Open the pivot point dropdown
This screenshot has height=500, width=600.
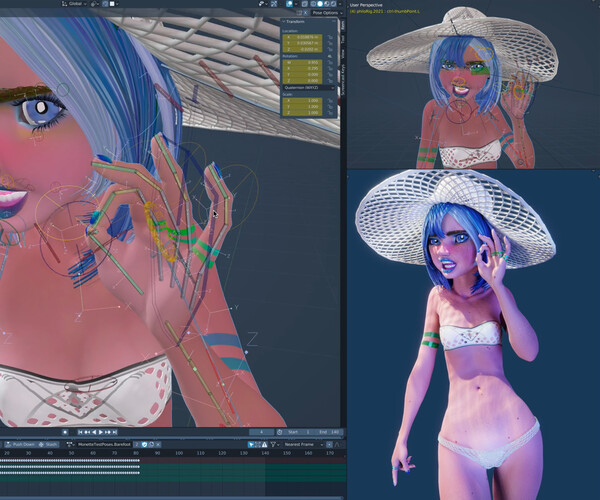tap(95, 4)
